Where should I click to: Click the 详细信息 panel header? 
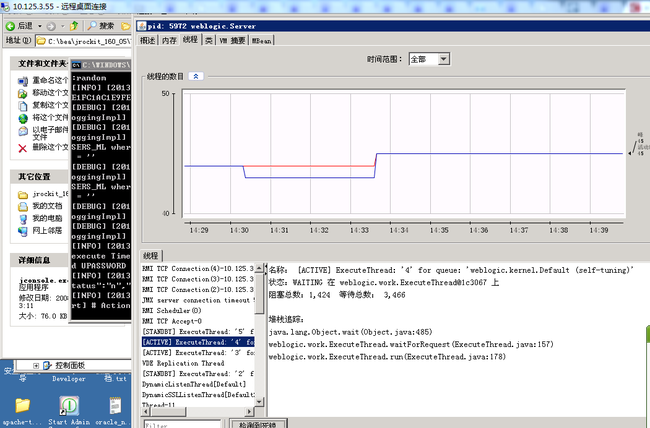tap(40, 260)
